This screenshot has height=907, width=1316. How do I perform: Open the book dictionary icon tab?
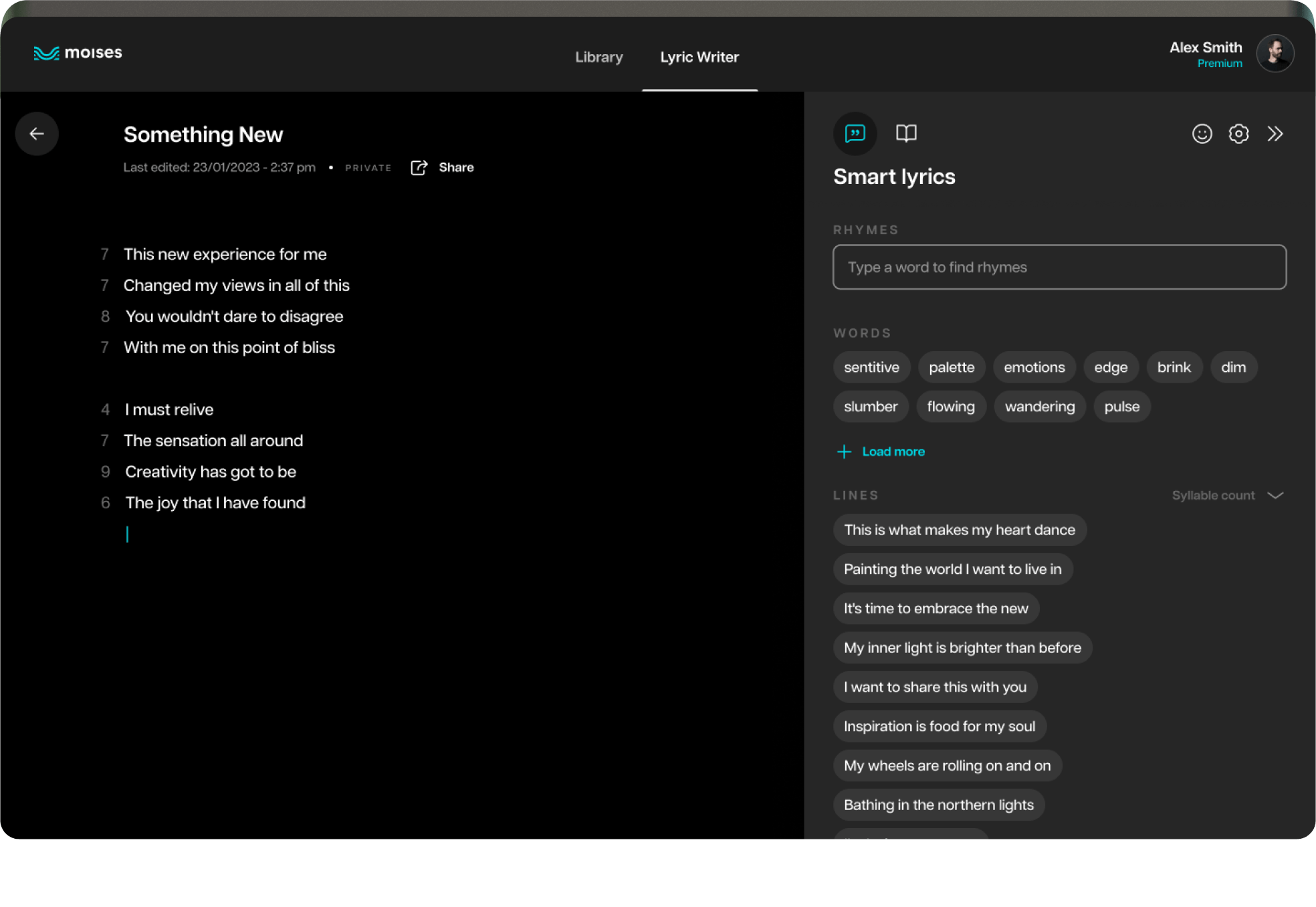point(906,134)
